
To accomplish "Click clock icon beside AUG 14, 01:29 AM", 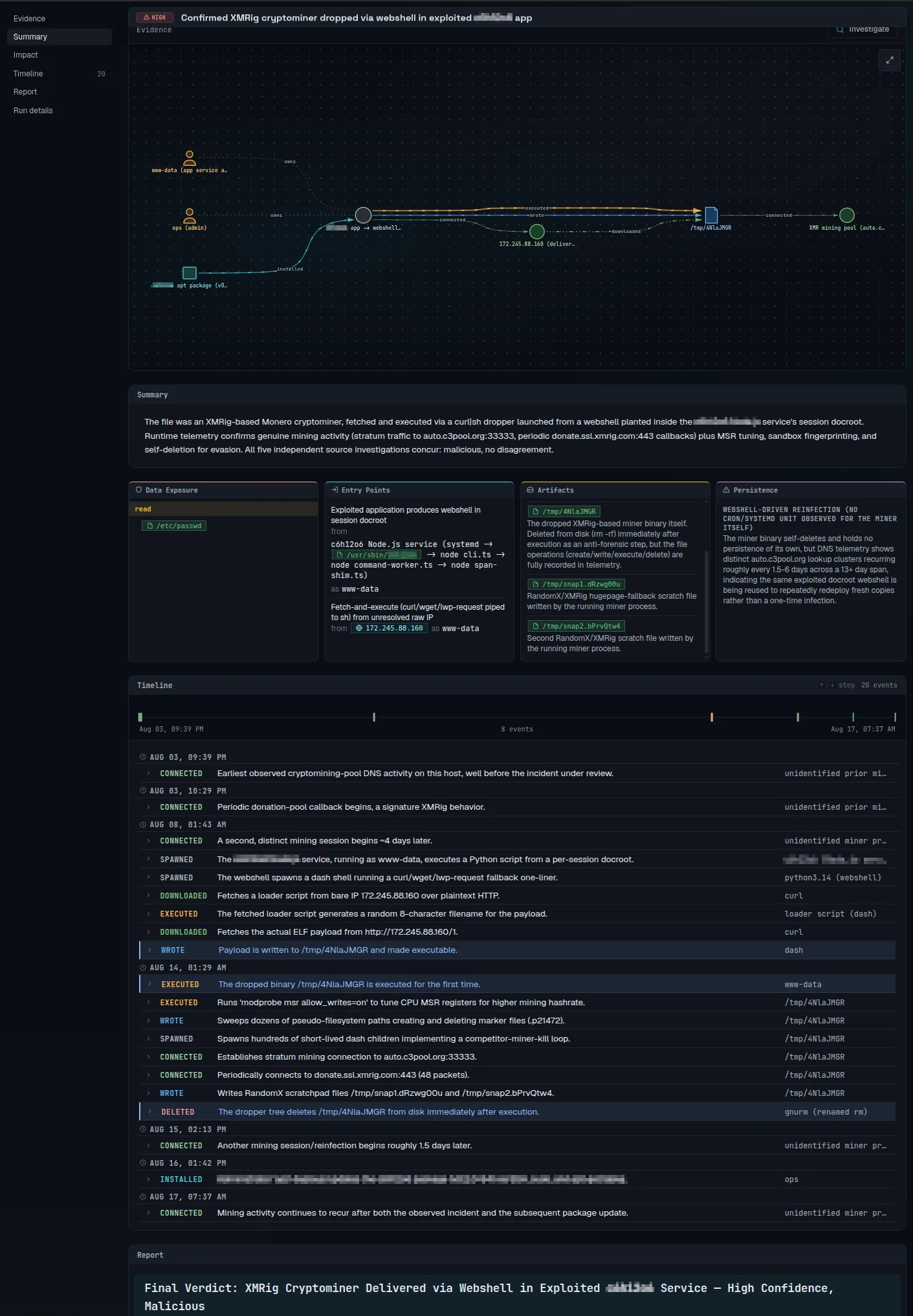I will 143,968.
